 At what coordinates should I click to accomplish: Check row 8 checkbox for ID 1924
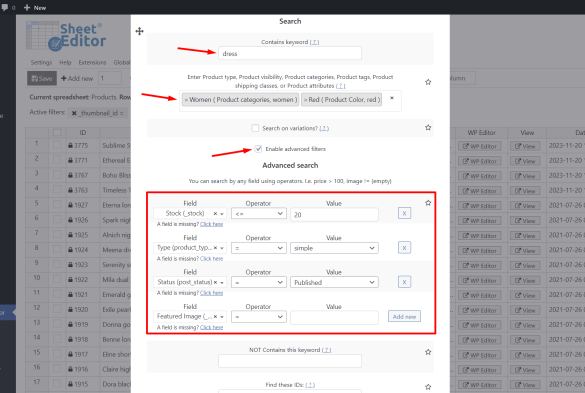[x=57, y=249]
